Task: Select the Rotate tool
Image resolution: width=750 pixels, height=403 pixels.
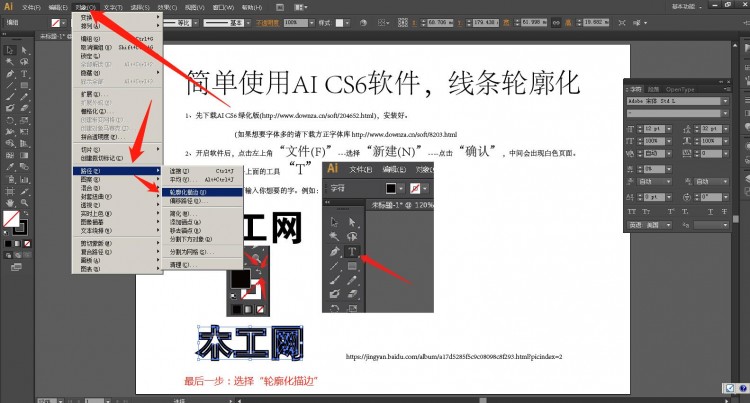Action: (10, 120)
